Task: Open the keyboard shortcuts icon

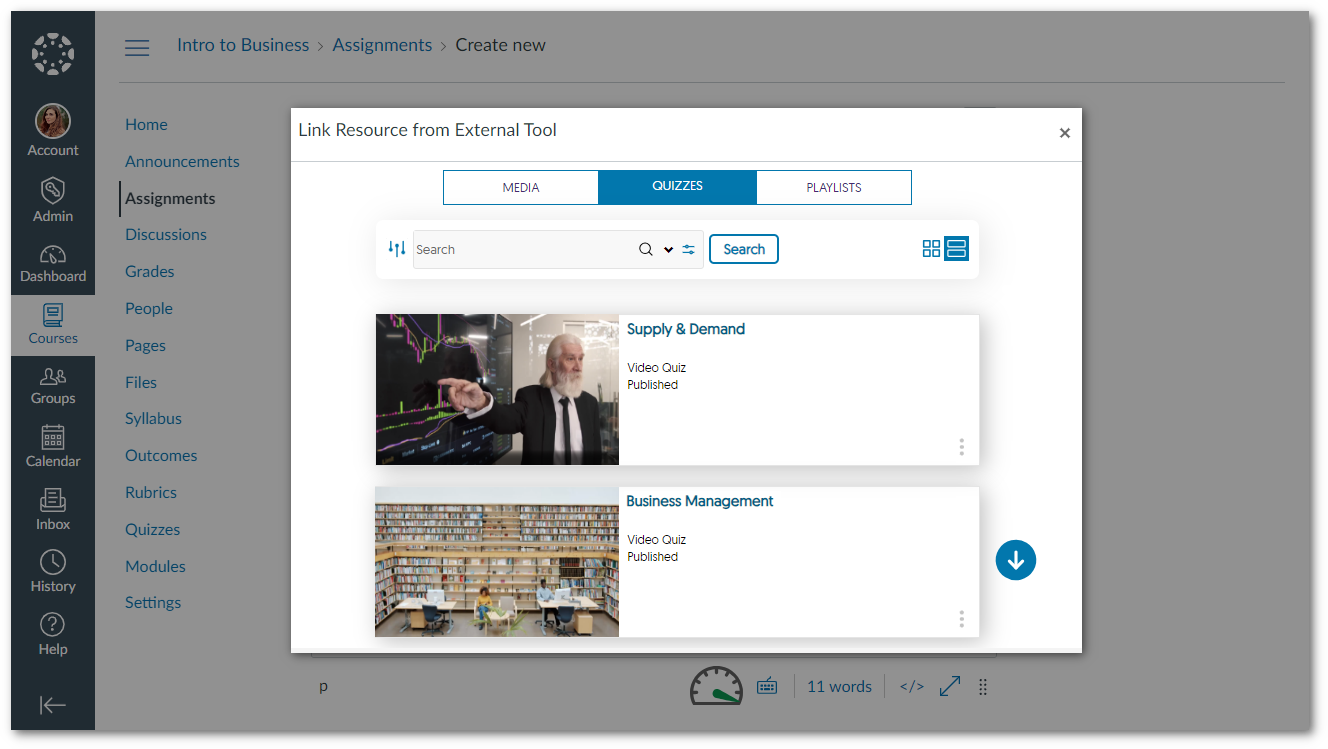Action: [767, 686]
